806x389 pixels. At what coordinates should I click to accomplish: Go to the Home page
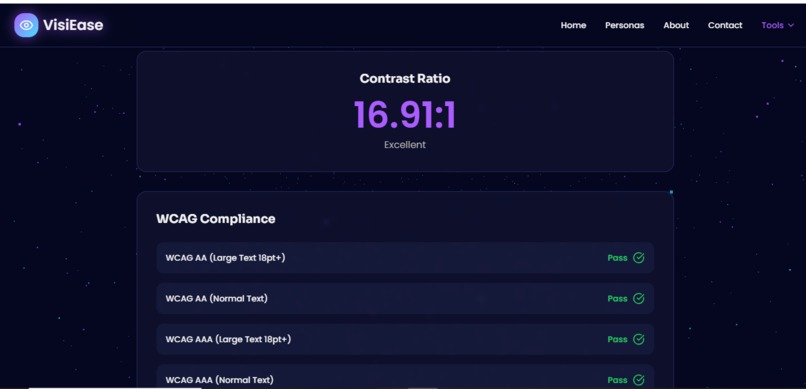[573, 25]
